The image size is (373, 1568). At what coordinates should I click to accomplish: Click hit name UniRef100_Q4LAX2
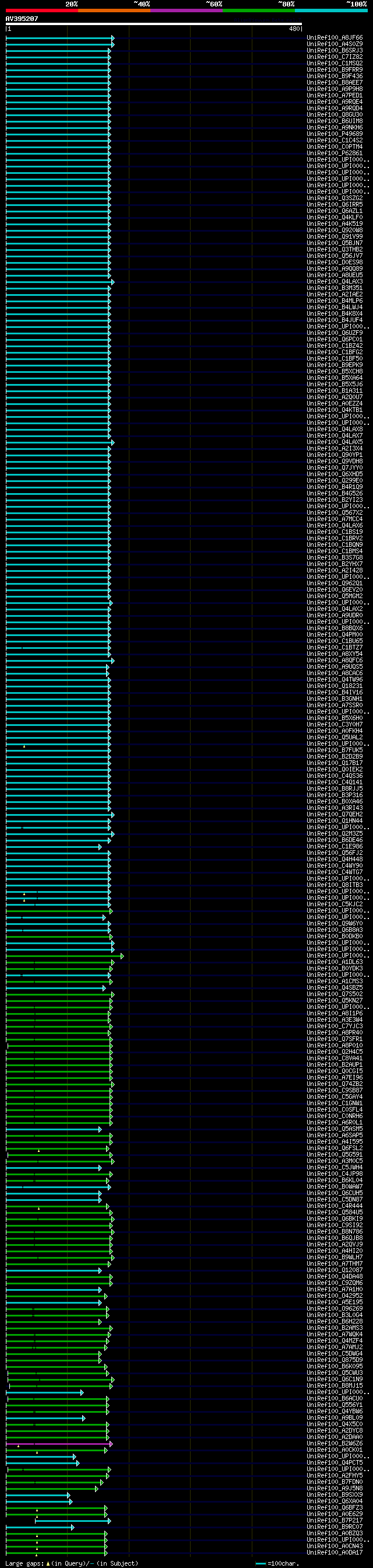(335, 609)
